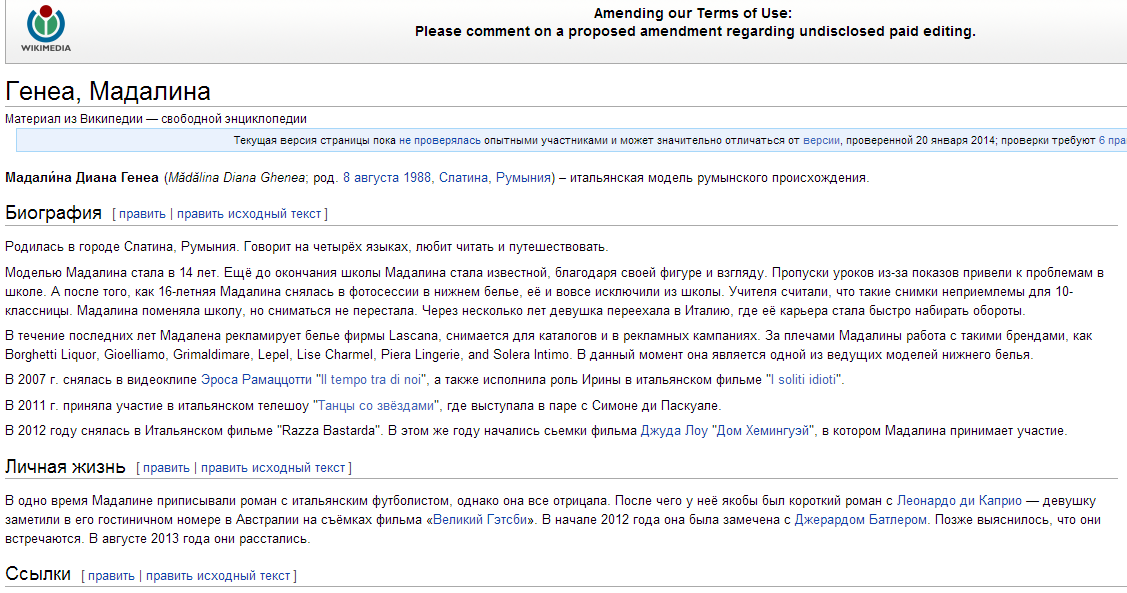
Task: Open the proposed amendment banner notice
Action: (694, 31)
